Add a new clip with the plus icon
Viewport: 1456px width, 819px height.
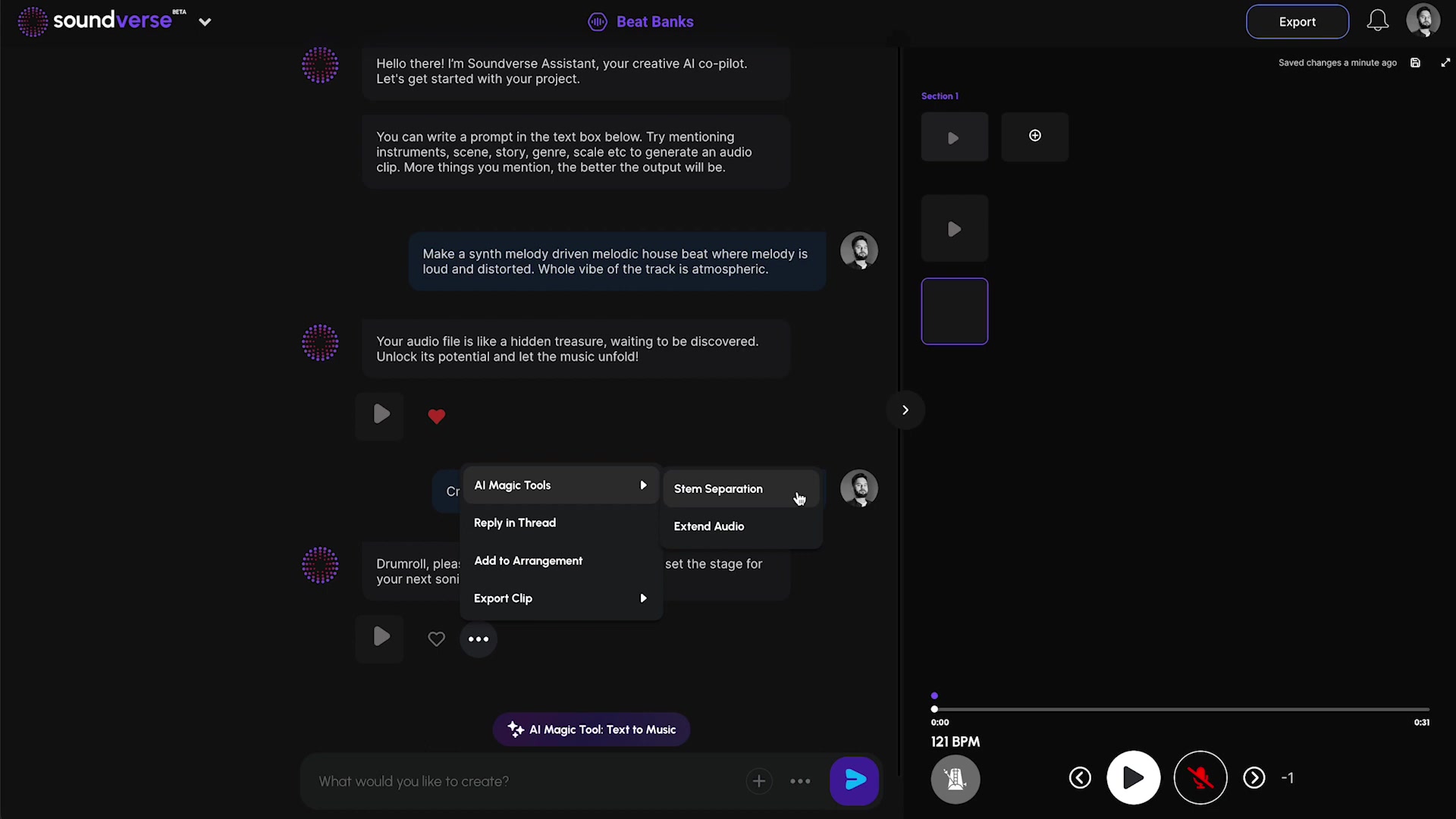(1034, 136)
